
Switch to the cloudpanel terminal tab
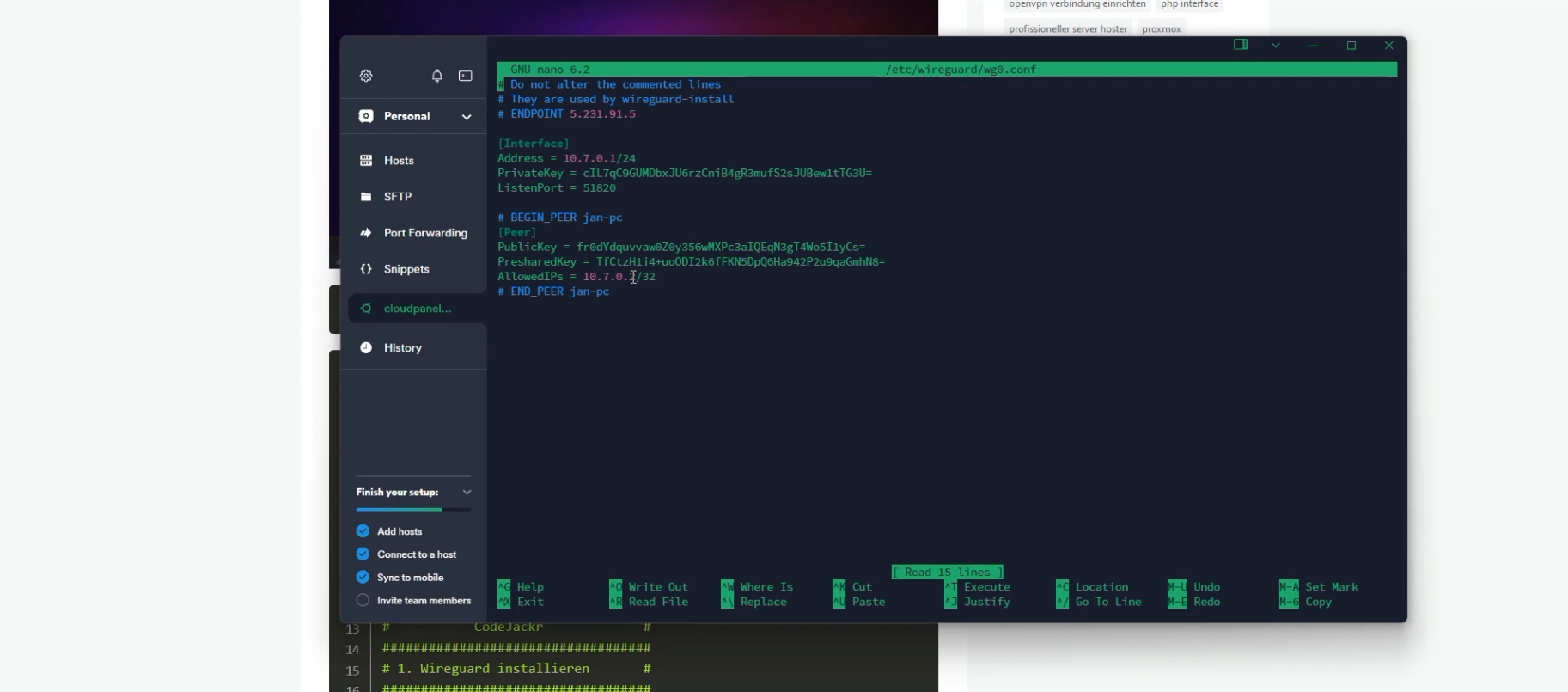tap(417, 309)
